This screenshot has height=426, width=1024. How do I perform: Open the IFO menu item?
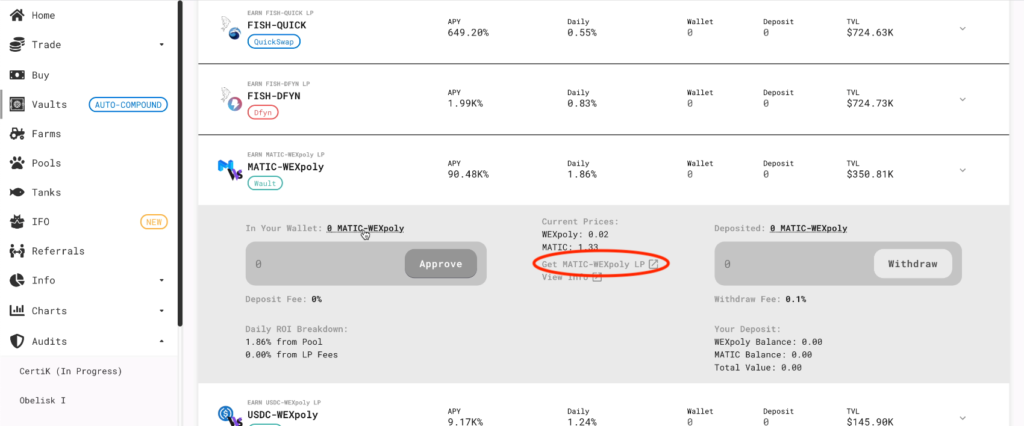89,221
